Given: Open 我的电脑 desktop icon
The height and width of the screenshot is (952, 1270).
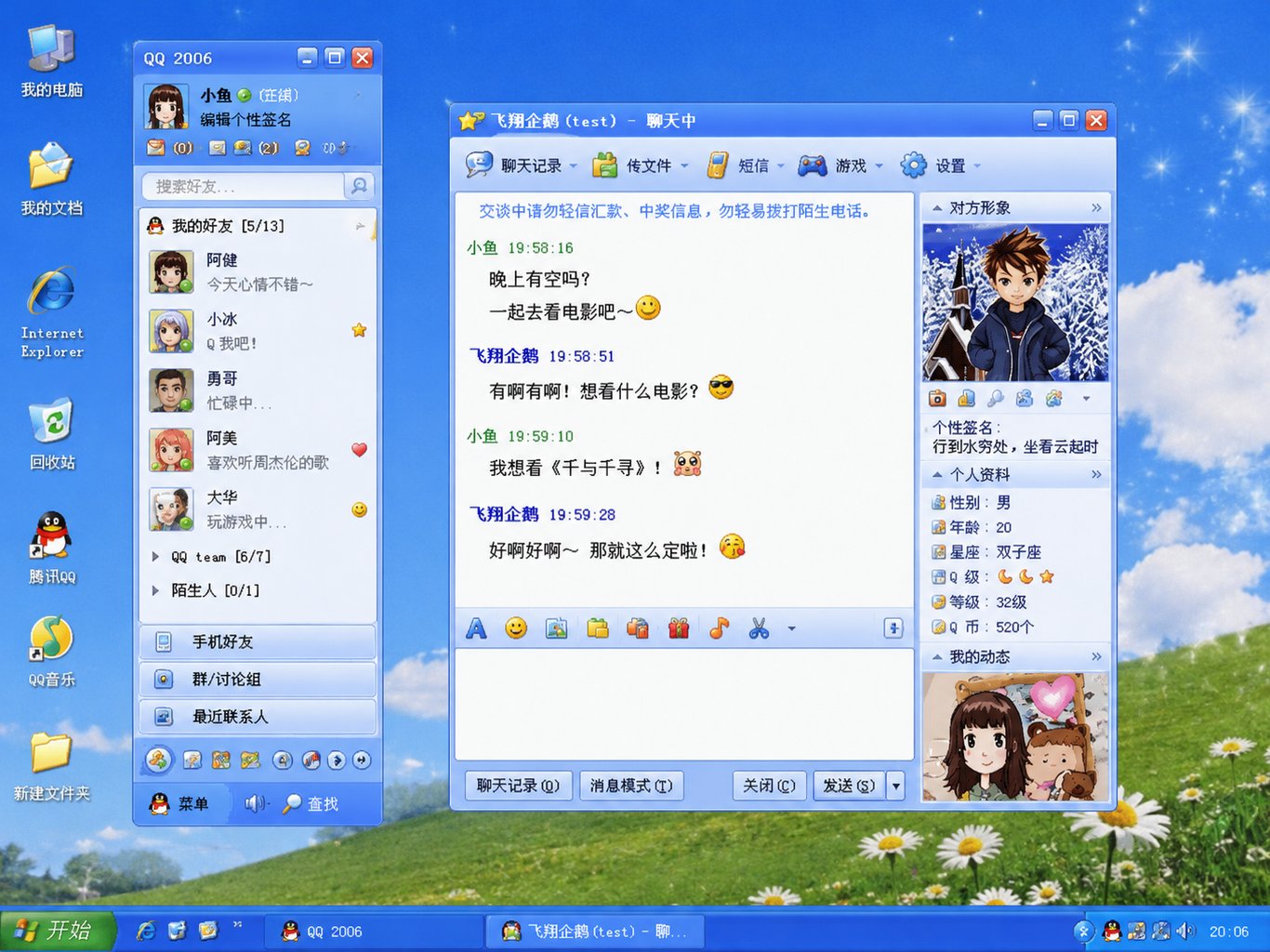Looking at the screenshot, I should point(52,60).
